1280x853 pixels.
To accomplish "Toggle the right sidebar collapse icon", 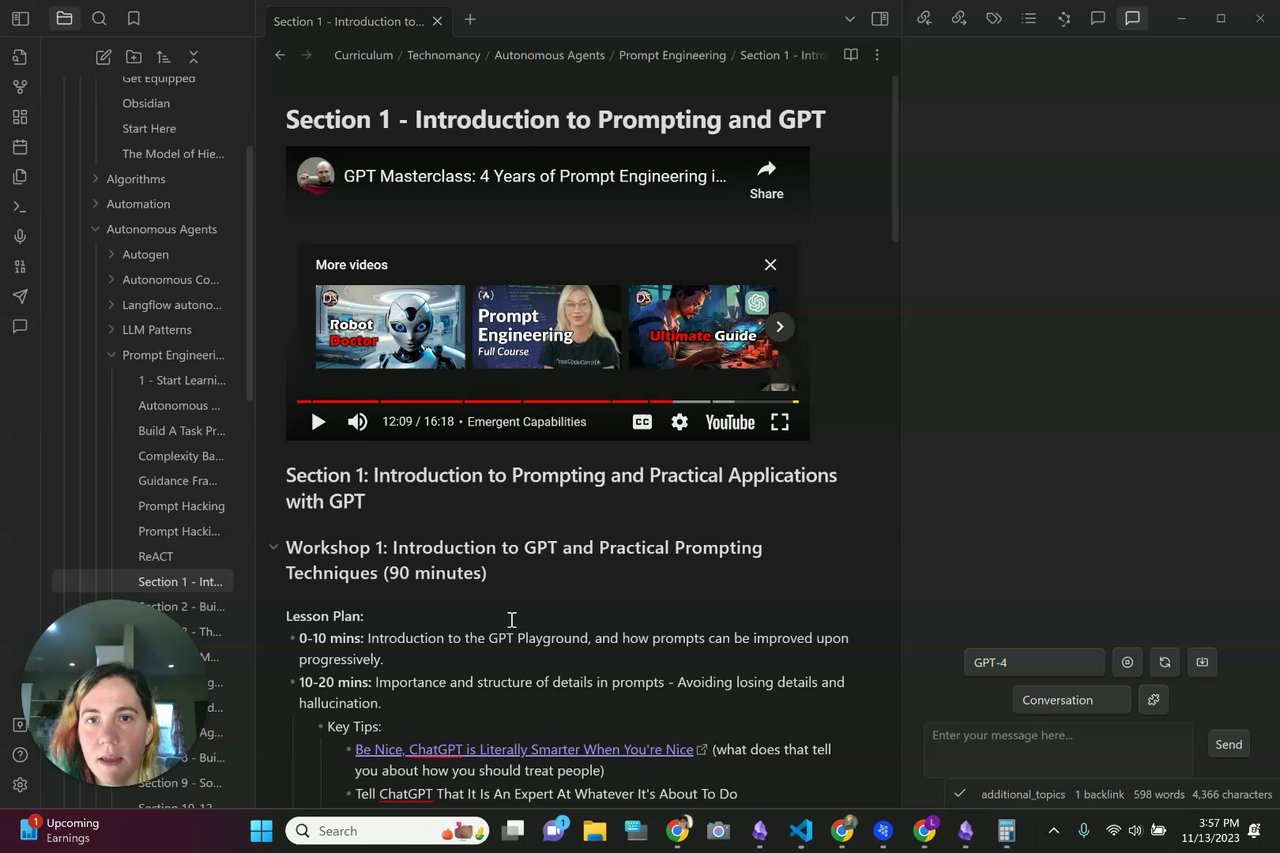I will point(880,18).
